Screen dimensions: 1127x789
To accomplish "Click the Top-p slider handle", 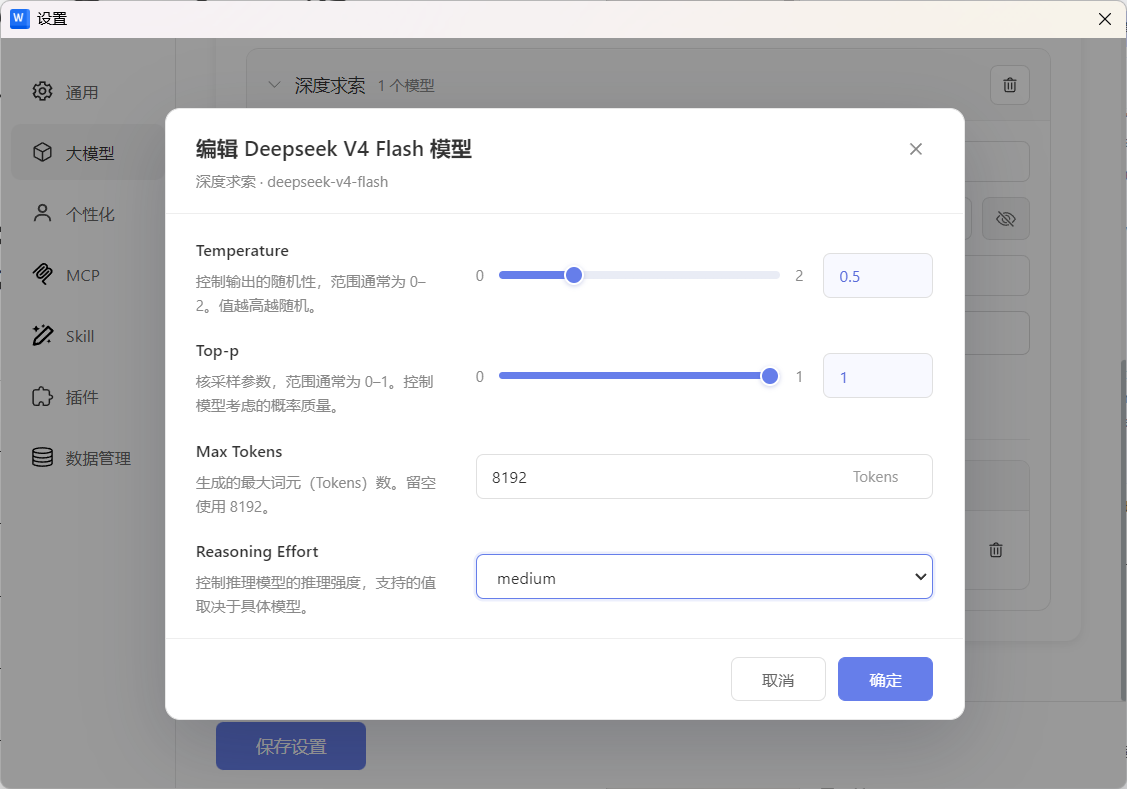I will point(770,376).
